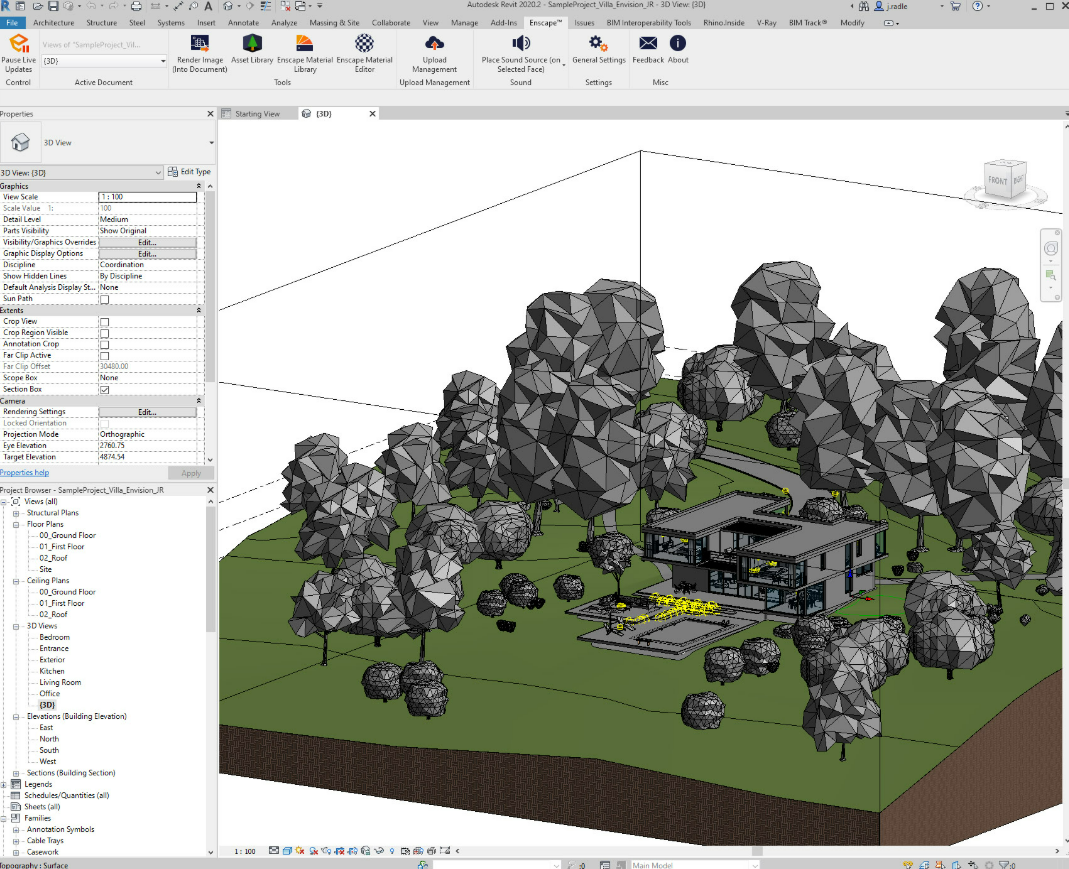Collapse Floor Plans tree node
Screen dimensions: 1069x869
[x=16, y=525]
